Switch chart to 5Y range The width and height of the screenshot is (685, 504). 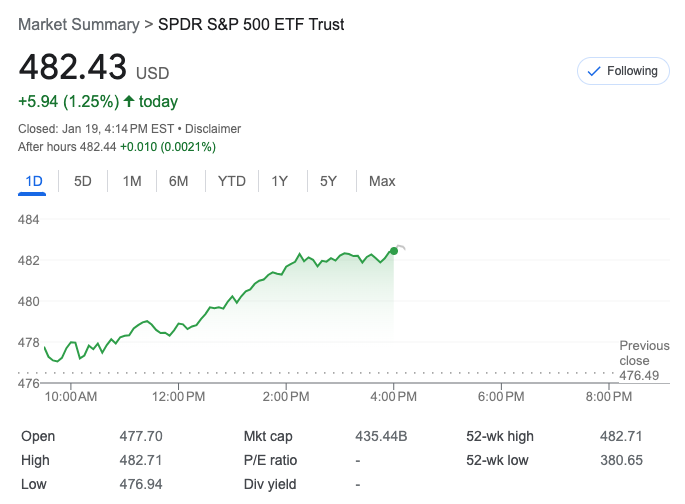point(328,181)
